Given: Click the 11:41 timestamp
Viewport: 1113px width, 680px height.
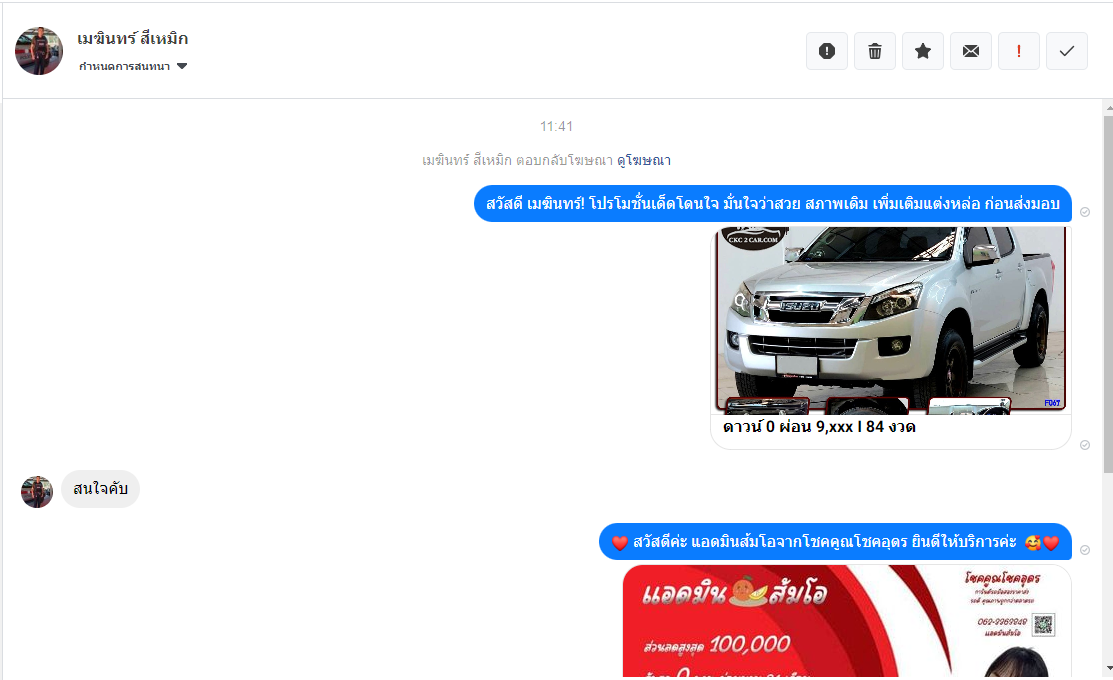Looking at the screenshot, I should coord(556,126).
